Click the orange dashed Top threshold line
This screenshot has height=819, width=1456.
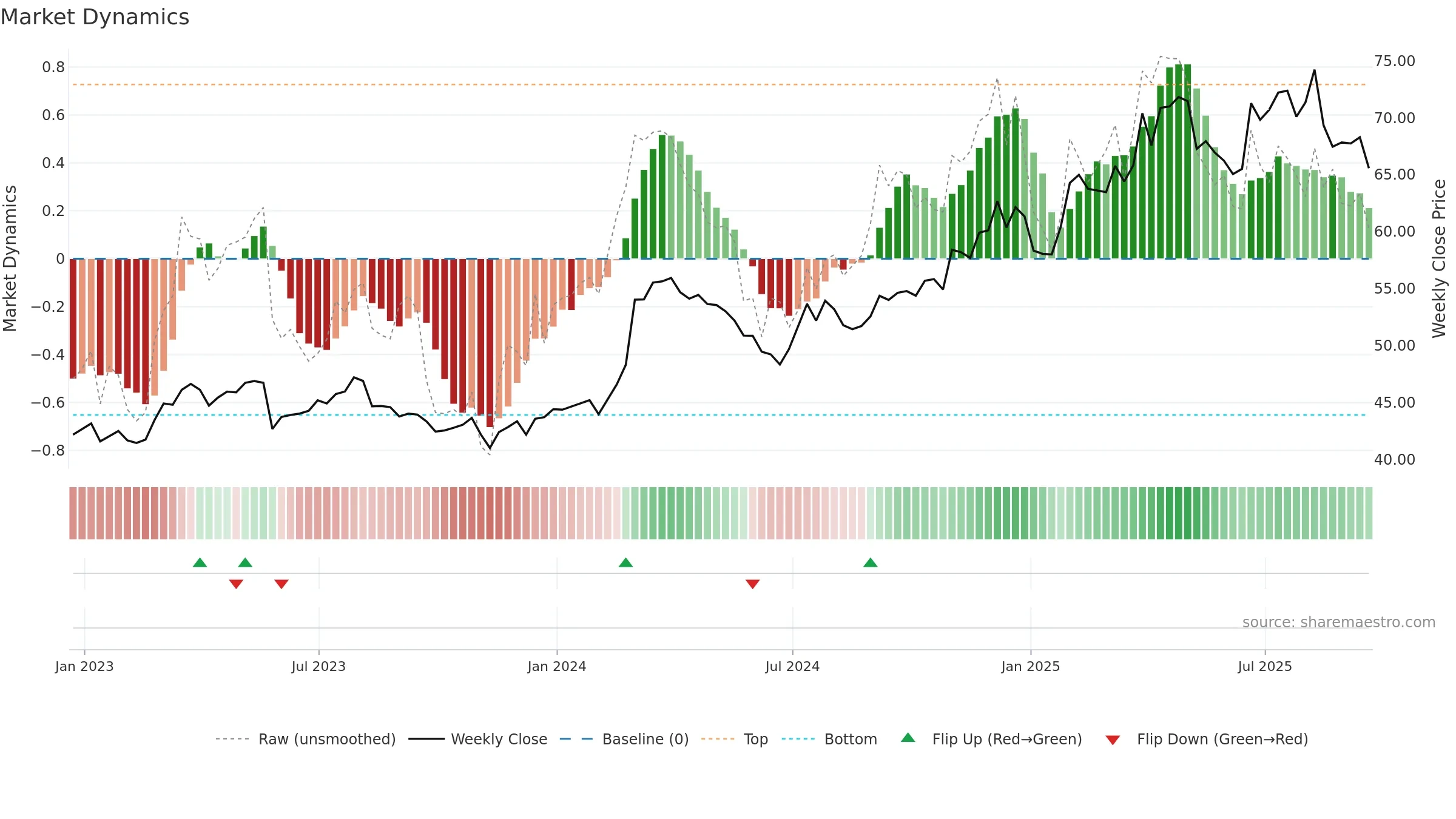[719, 84]
